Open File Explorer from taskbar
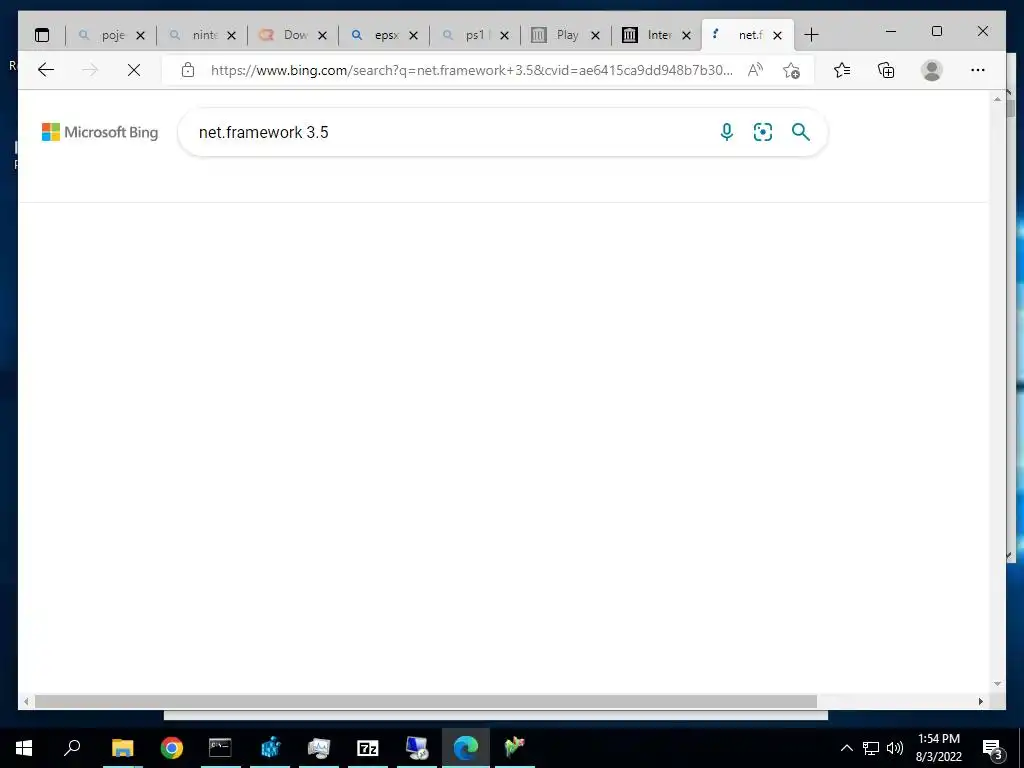The height and width of the screenshot is (768, 1024). tap(122, 748)
